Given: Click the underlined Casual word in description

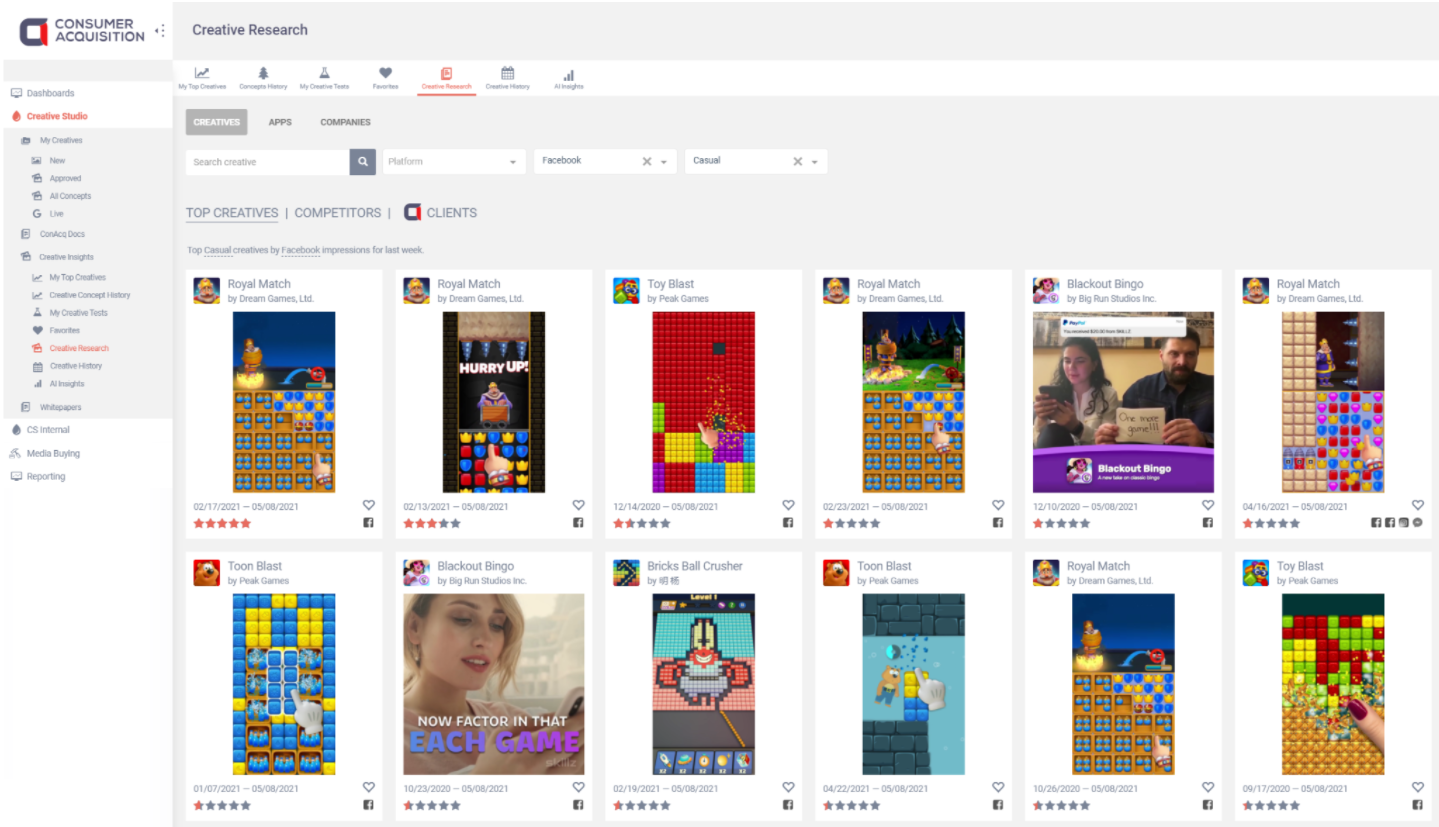Looking at the screenshot, I should pyautogui.click(x=218, y=250).
